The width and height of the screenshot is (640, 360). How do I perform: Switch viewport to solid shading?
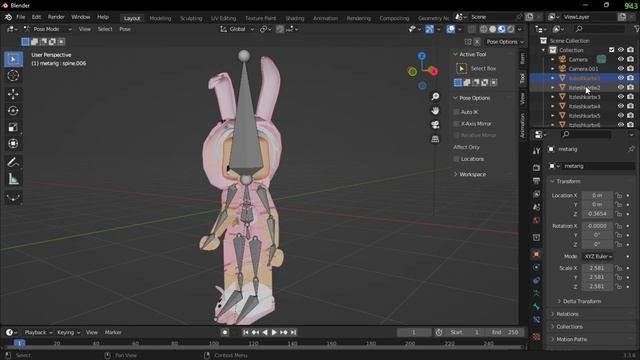pyautogui.click(x=493, y=29)
